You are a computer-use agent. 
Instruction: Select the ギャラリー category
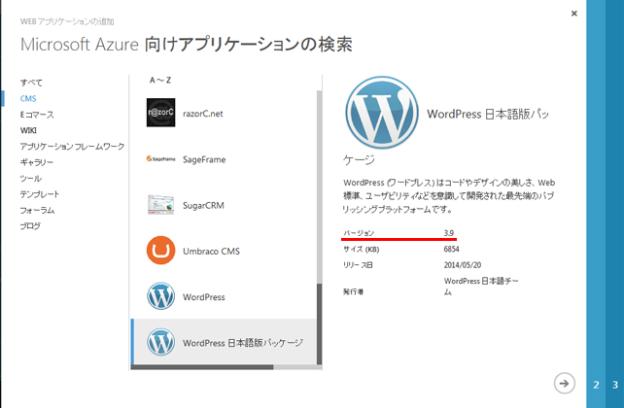click(x=37, y=162)
